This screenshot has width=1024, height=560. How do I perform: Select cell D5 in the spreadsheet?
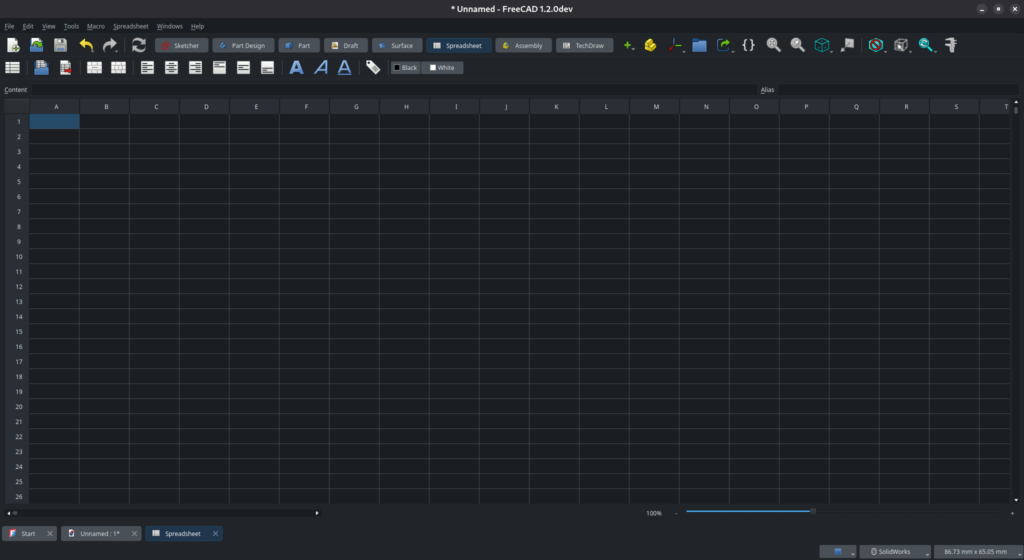[204, 181]
